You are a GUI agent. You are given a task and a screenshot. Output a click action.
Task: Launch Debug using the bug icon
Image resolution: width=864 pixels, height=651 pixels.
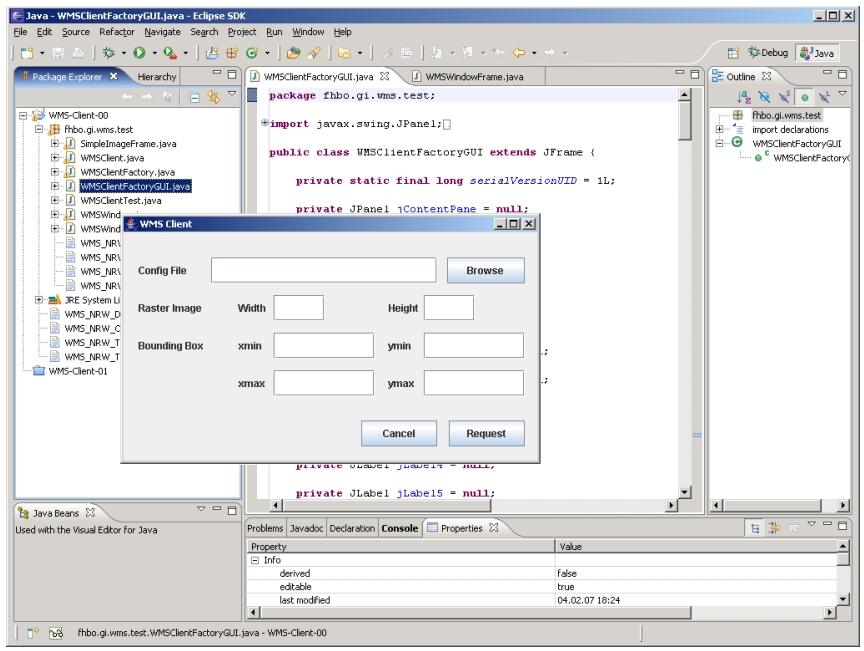[x=109, y=53]
